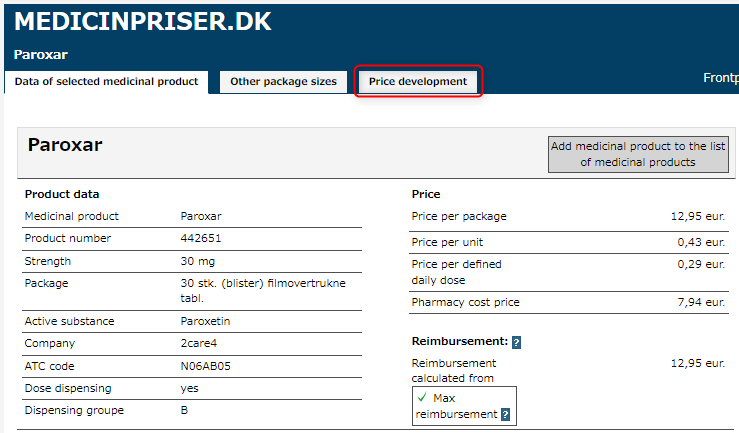
Task: Click the MEDICINPRISER.DK site title
Action: pos(142,22)
